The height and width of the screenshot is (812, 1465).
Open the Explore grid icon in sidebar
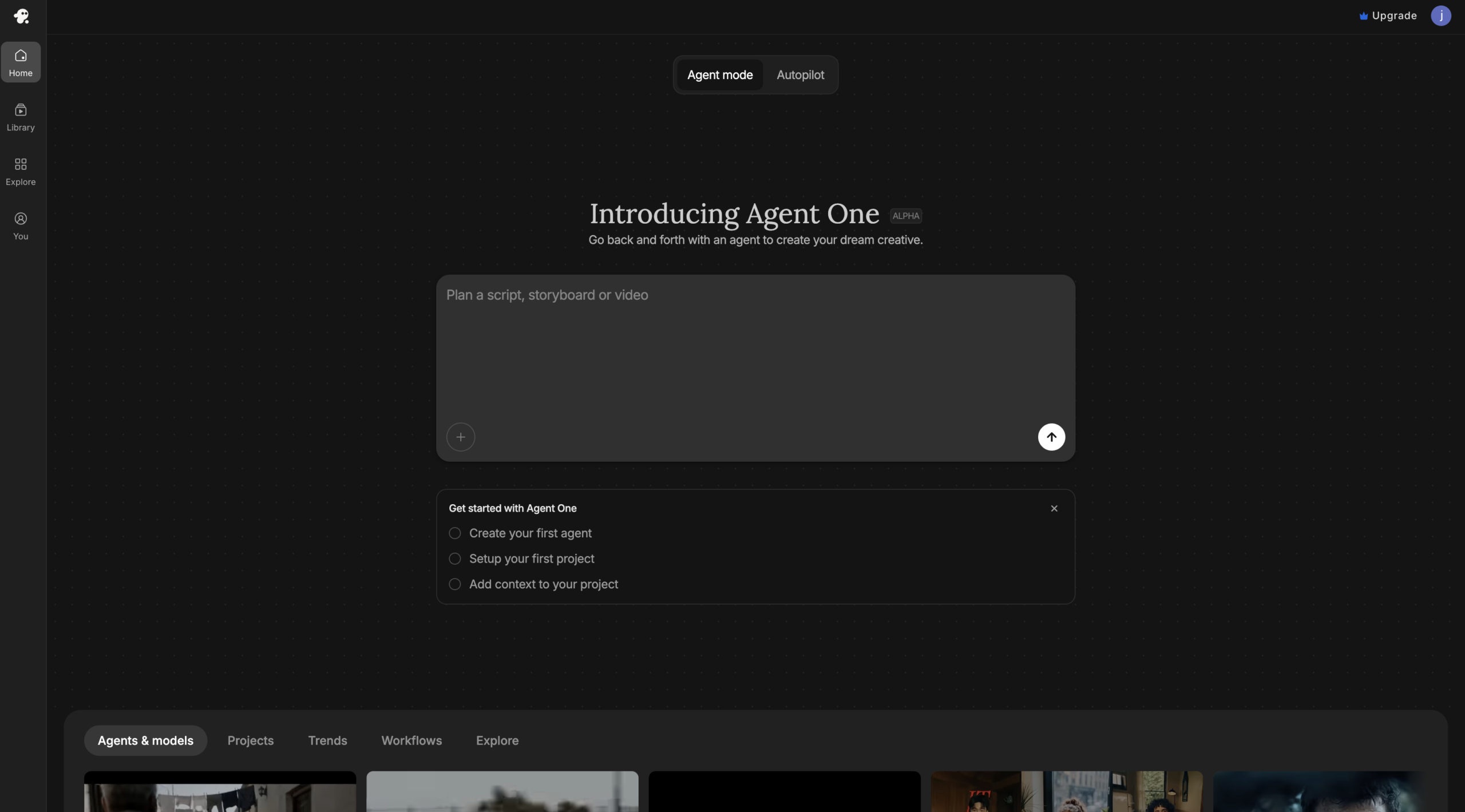coord(21,171)
